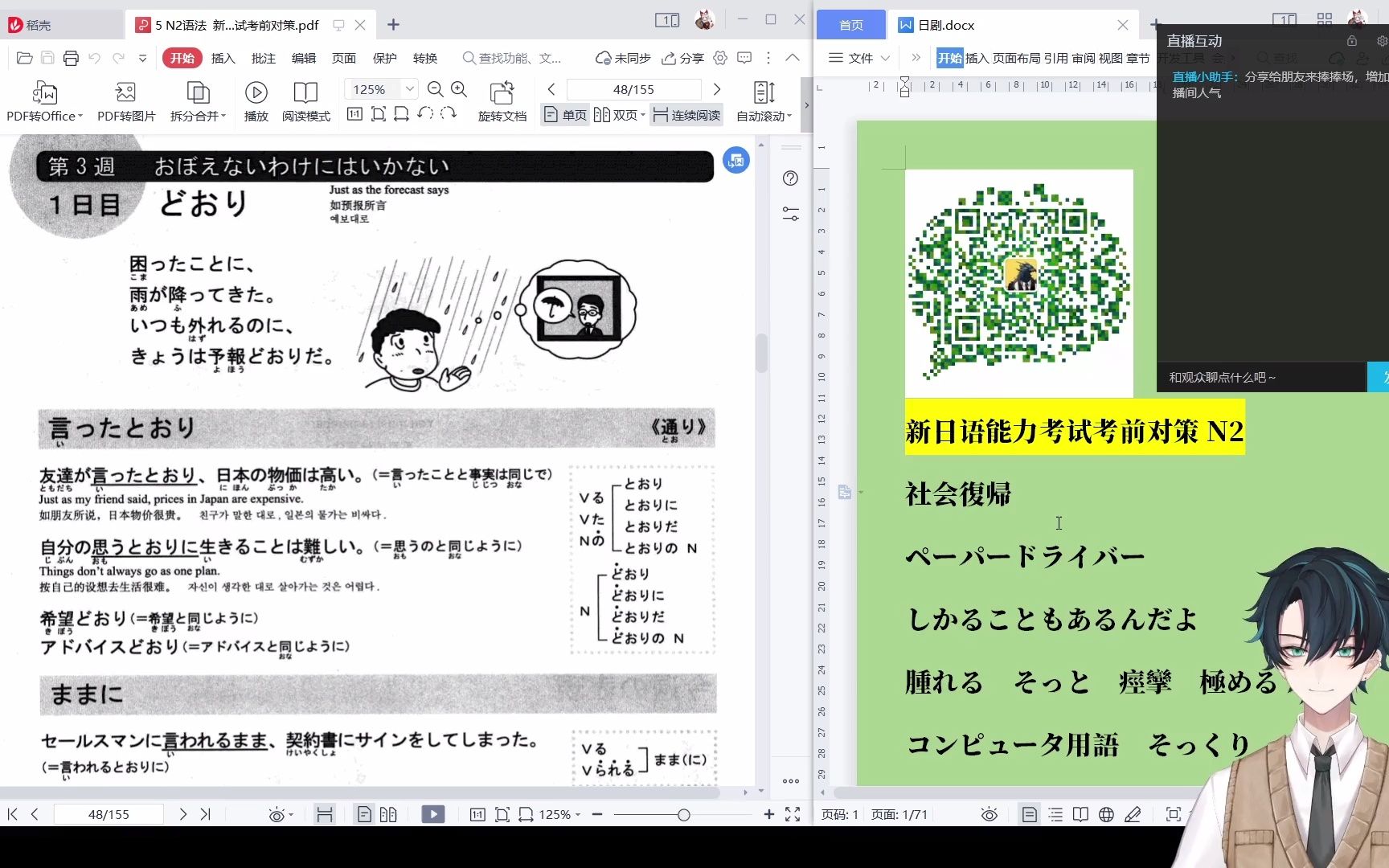Switch to web layout globe icon in Word
1389x868 pixels.
pos(1106,815)
